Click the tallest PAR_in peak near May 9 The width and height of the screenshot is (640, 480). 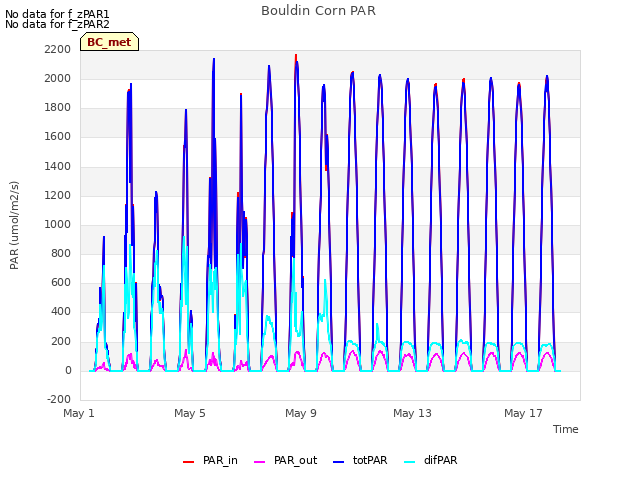coord(296,56)
